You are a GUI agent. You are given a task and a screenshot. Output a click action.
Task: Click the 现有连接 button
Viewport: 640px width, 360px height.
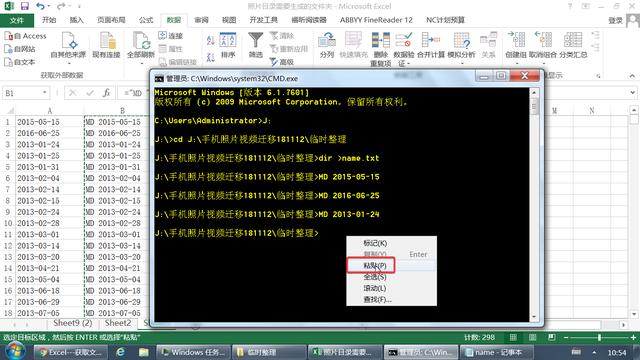(106, 46)
